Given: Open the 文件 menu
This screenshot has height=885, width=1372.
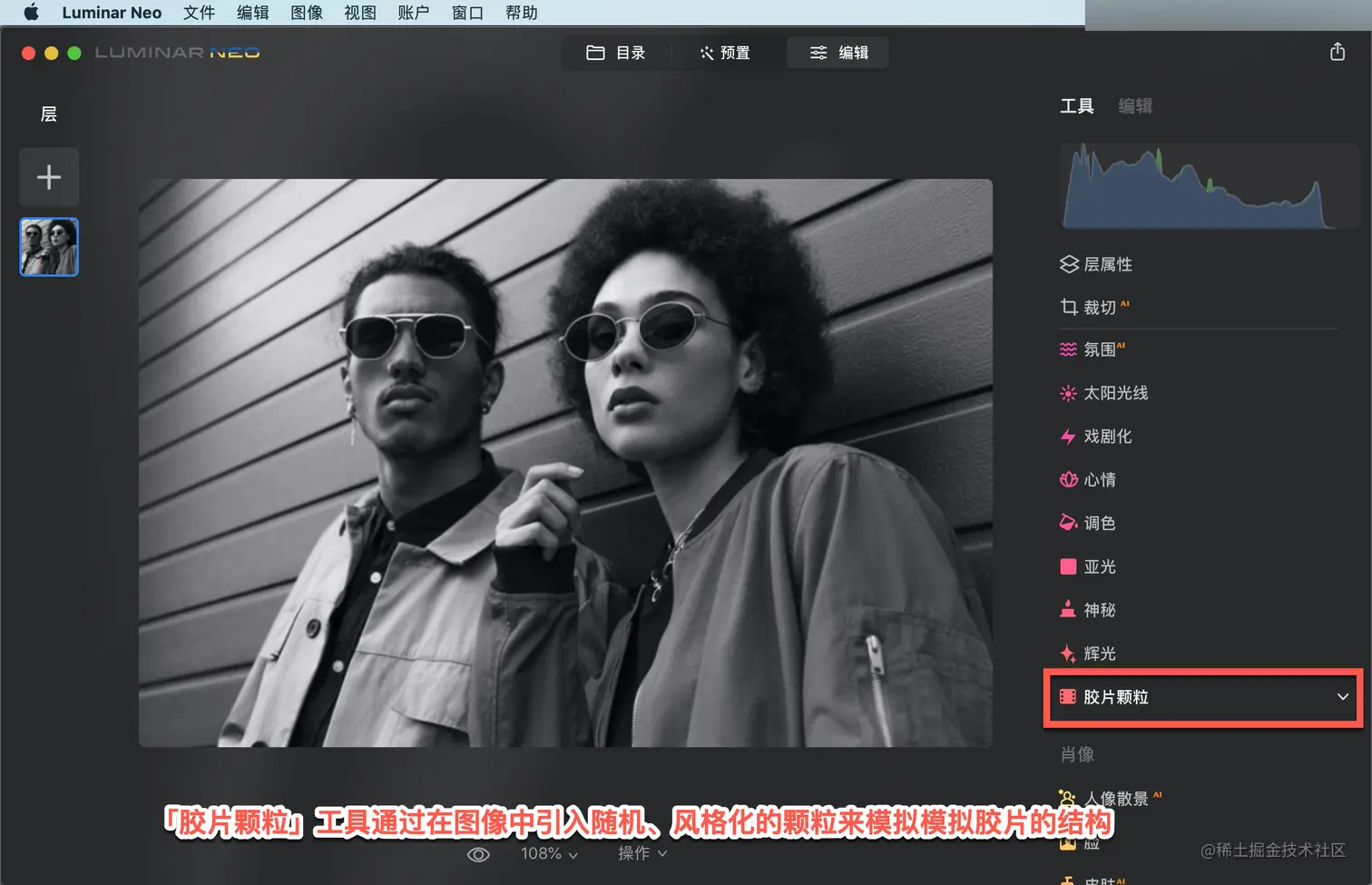Looking at the screenshot, I should click(199, 13).
